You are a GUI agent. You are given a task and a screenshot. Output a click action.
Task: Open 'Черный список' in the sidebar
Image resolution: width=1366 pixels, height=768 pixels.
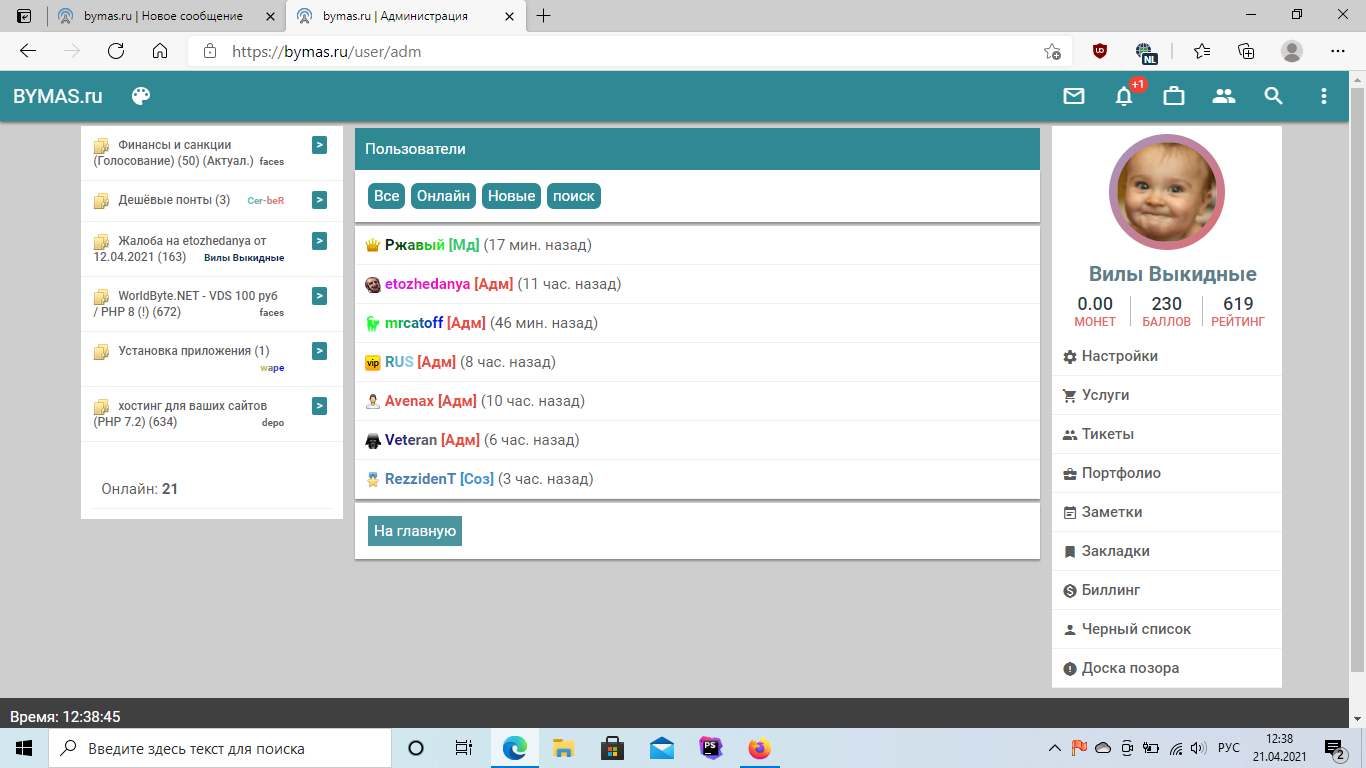click(x=1136, y=630)
